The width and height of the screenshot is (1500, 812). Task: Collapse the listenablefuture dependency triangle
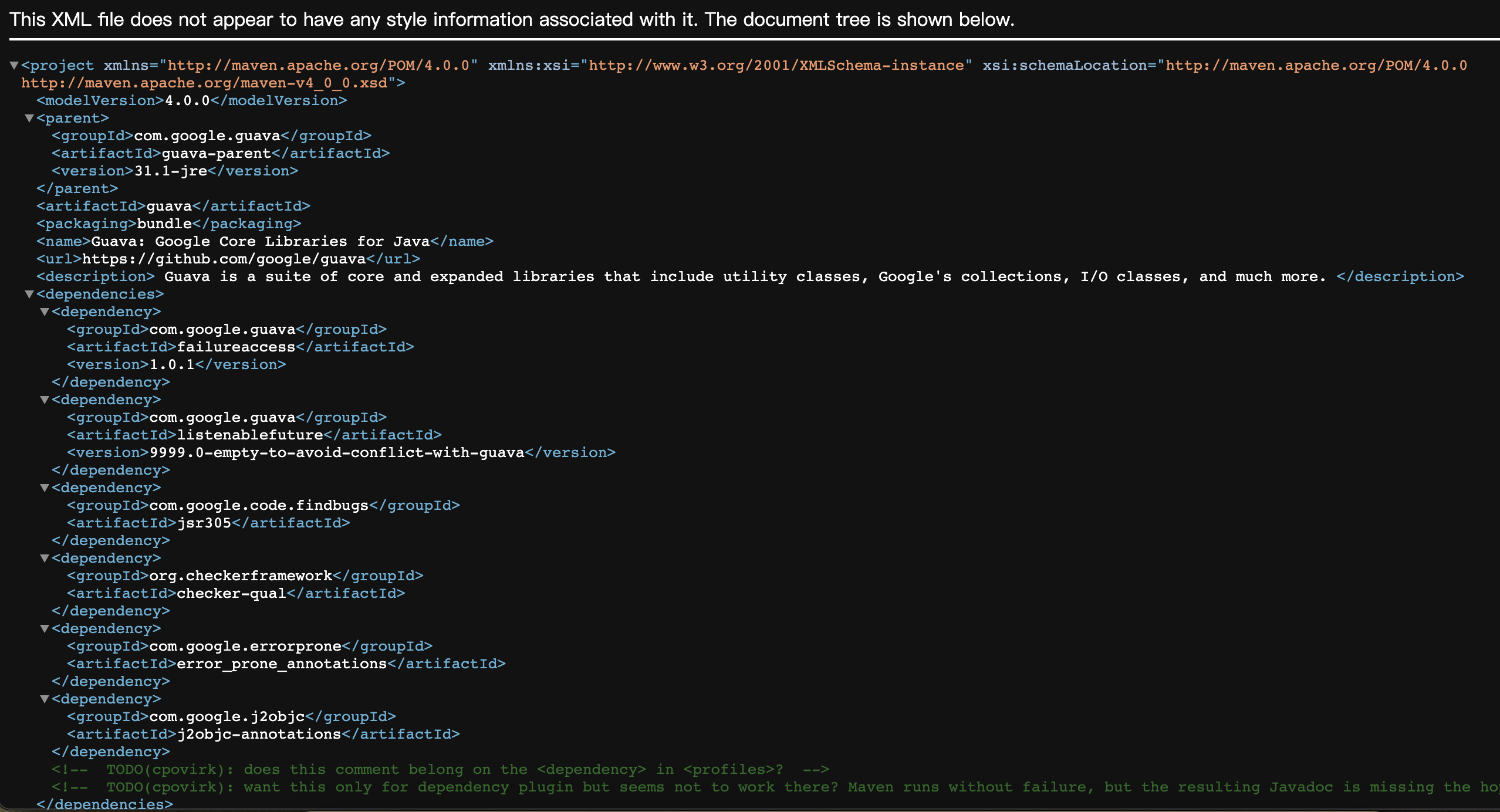[x=45, y=400]
